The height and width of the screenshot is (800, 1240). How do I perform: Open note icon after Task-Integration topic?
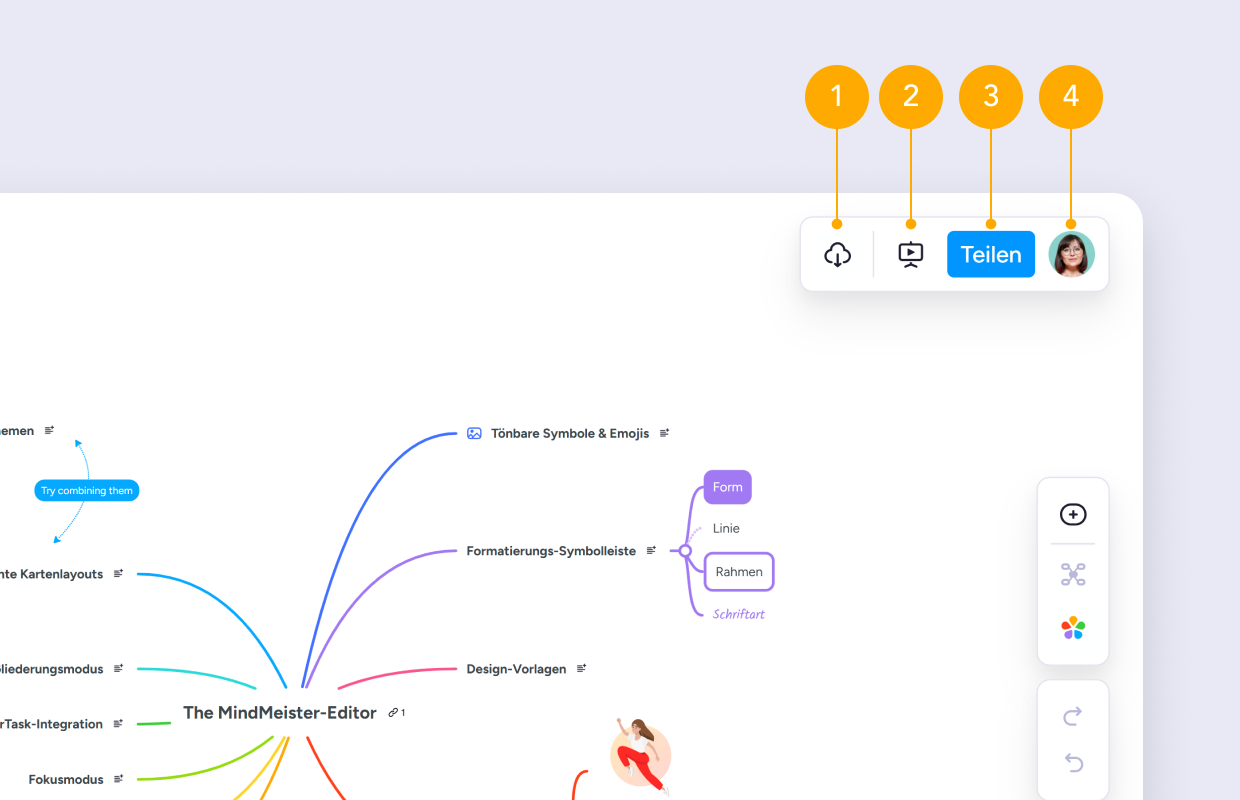[x=119, y=723]
